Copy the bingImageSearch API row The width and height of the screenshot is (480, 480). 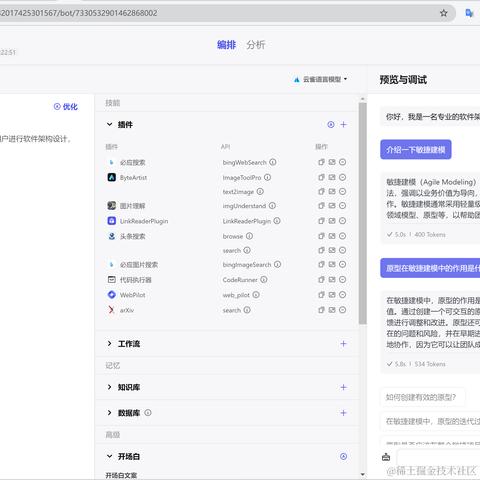point(321,264)
